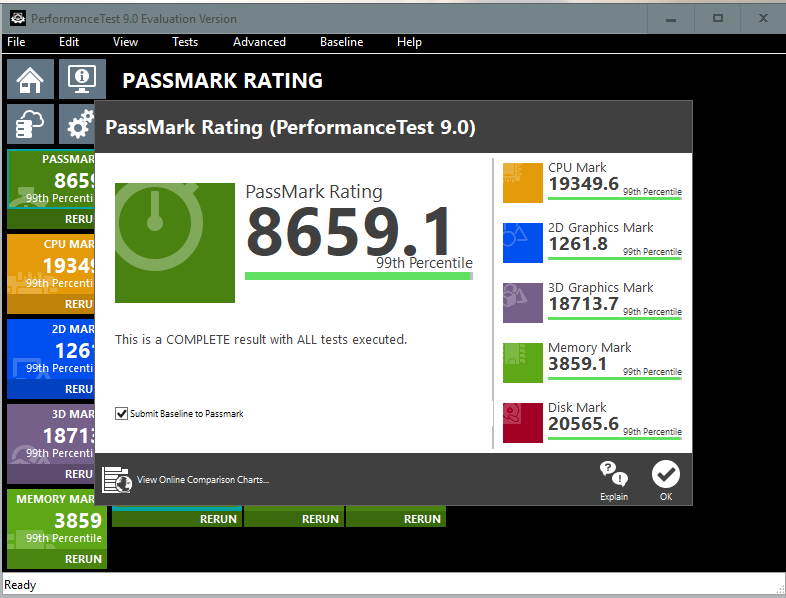Click the green Memory Mark icon
The image size is (786, 598).
click(523, 363)
